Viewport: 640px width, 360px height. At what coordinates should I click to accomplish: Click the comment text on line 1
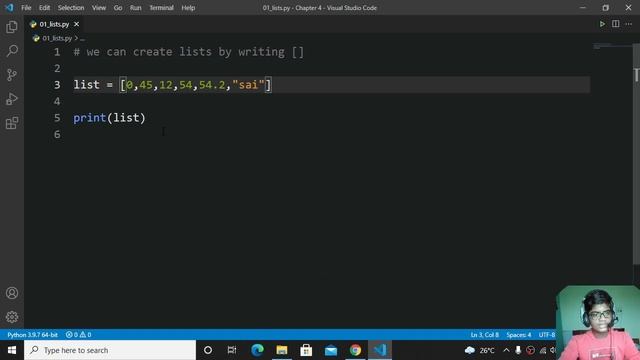[189, 52]
